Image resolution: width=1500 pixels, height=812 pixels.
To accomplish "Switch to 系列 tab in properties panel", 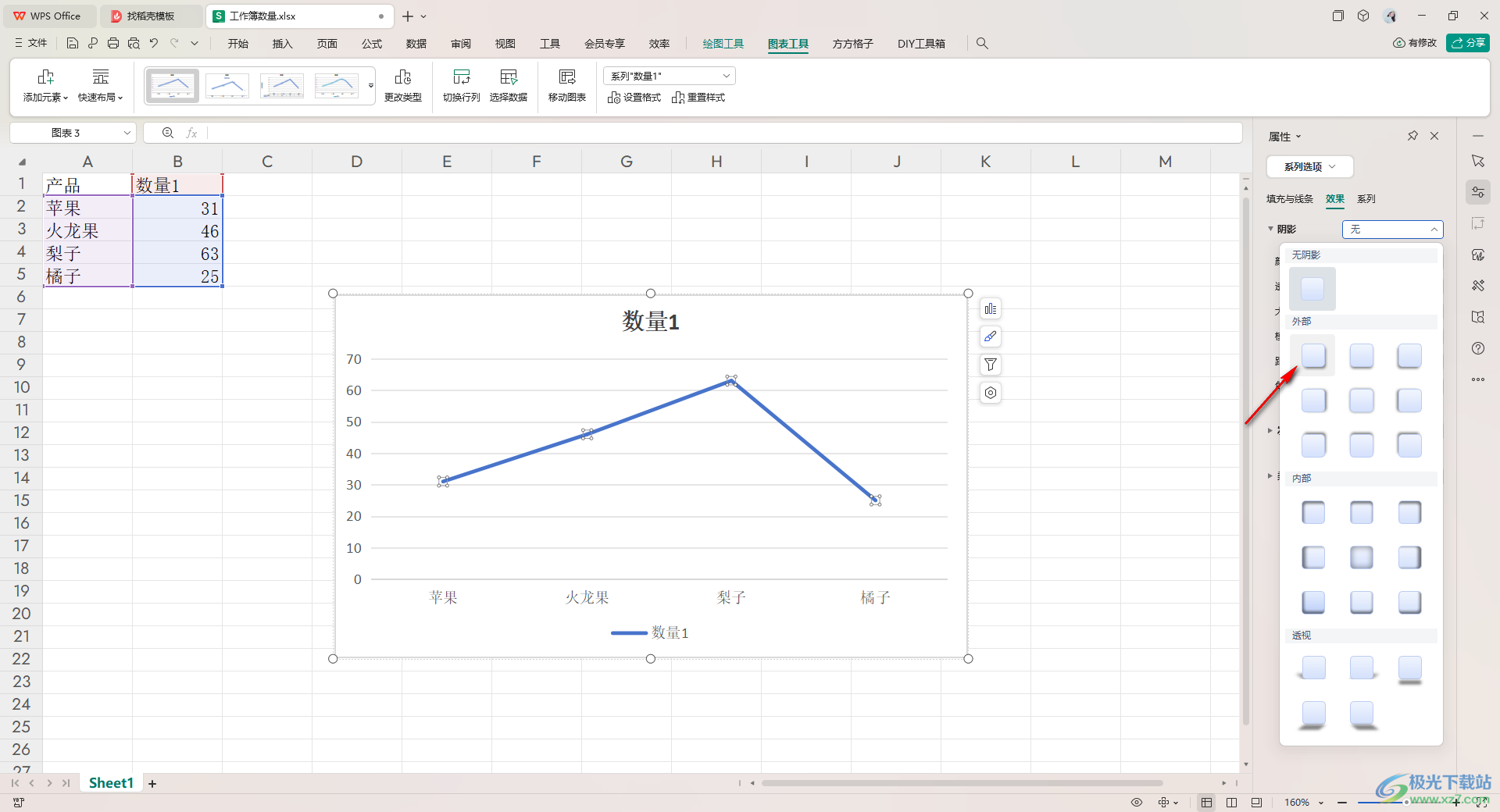I will [1366, 199].
